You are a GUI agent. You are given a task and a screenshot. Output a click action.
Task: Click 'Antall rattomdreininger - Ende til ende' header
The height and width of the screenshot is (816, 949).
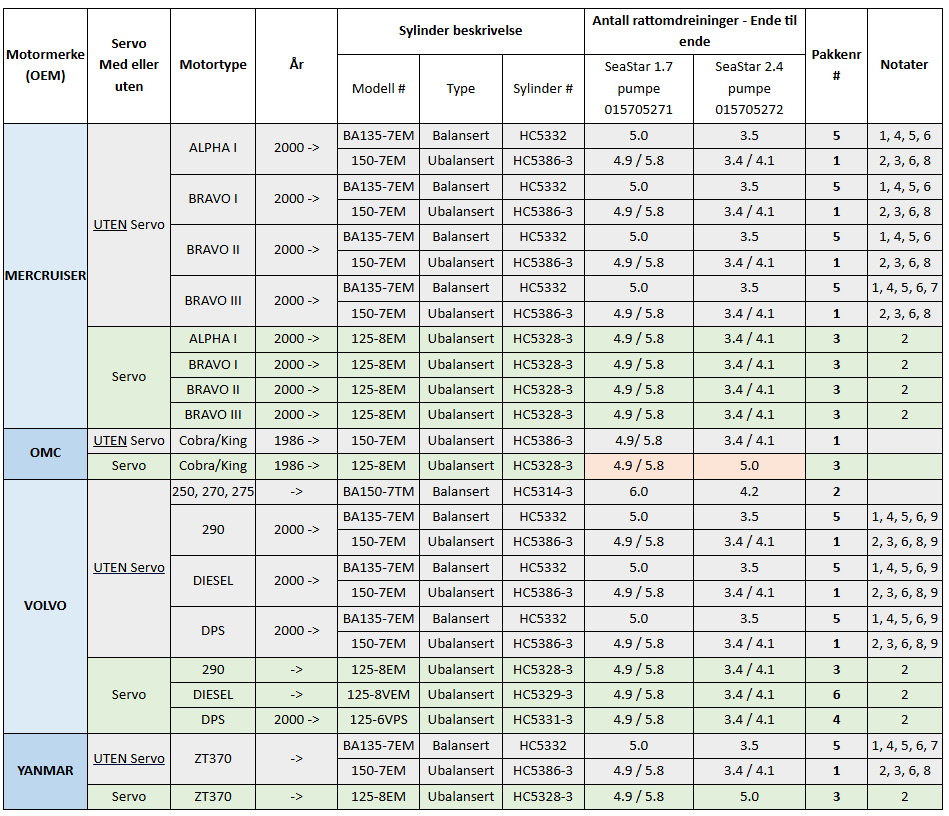(695, 31)
